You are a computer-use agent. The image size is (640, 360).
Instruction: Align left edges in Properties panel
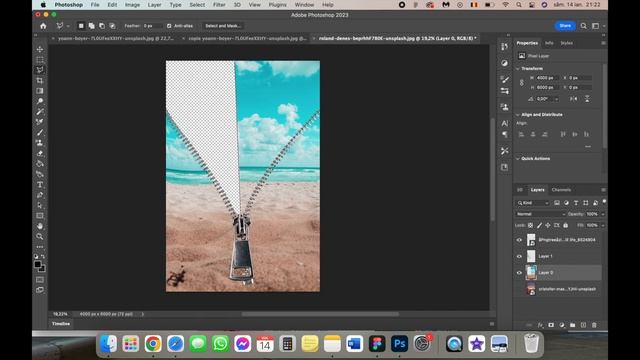521,134
